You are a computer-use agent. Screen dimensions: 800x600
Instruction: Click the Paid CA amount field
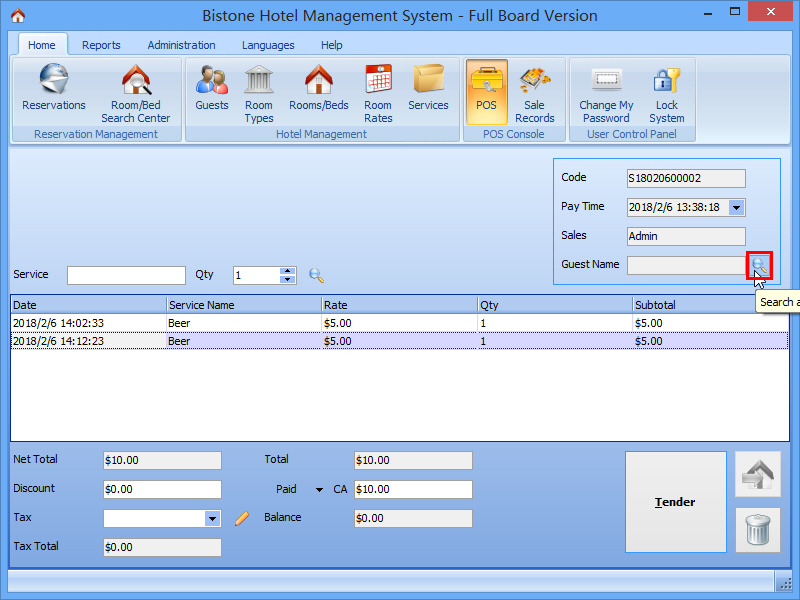tap(413, 489)
